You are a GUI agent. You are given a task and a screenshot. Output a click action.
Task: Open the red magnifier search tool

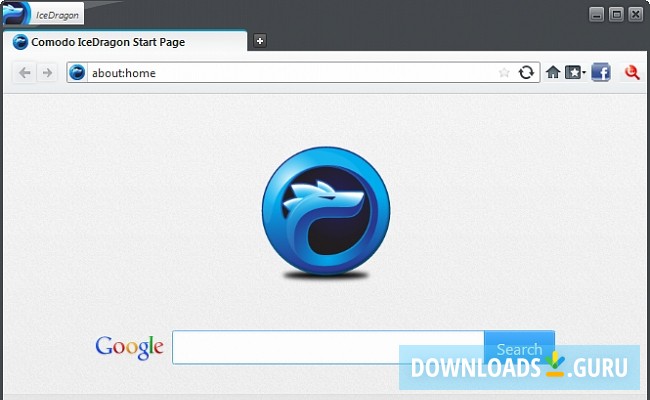632,73
